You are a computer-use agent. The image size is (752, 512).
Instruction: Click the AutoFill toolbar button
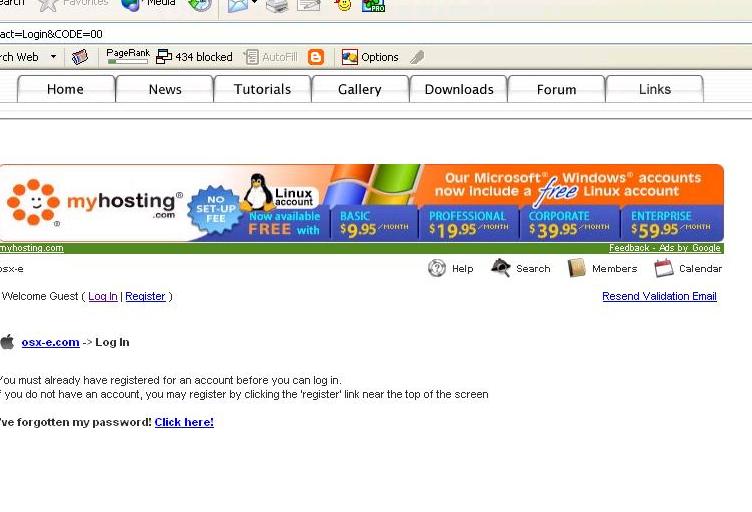click(271, 57)
